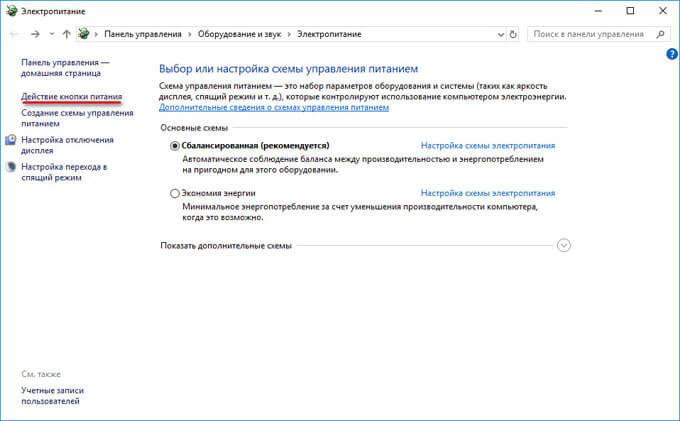Open Действие кнопки питания link

[x=72, y=96]
